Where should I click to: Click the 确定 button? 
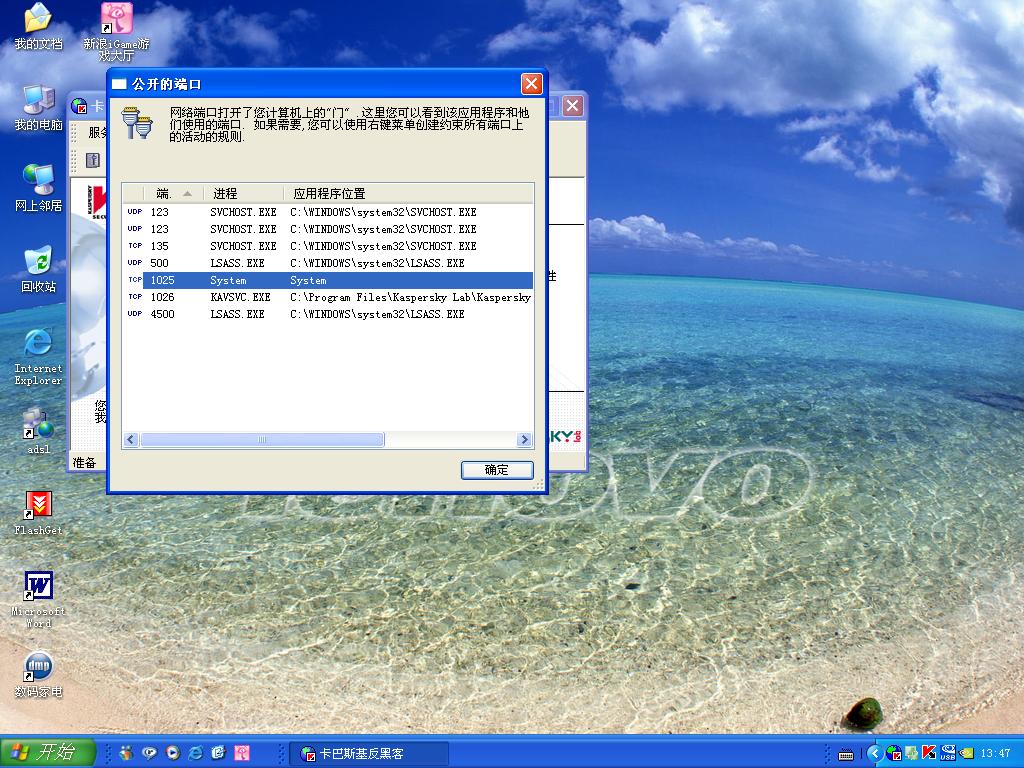pos(497,470)
